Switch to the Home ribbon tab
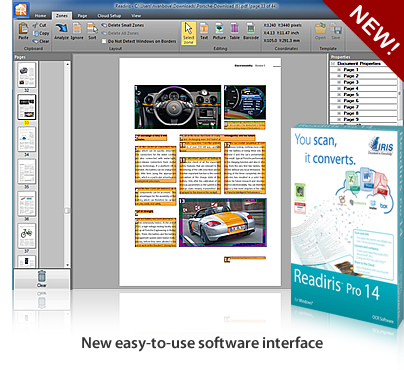404x370 pixels. 40,16
